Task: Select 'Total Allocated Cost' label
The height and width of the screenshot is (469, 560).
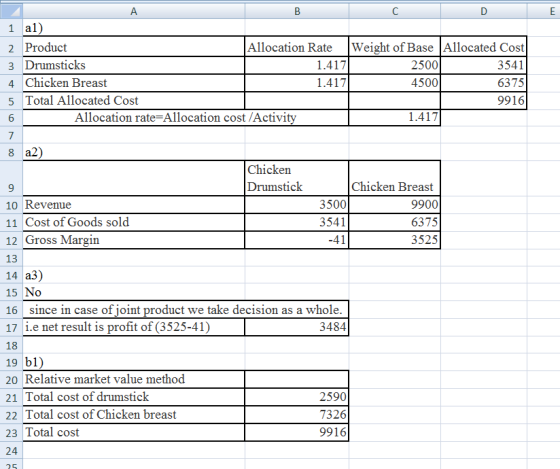Action: [134, 100]
